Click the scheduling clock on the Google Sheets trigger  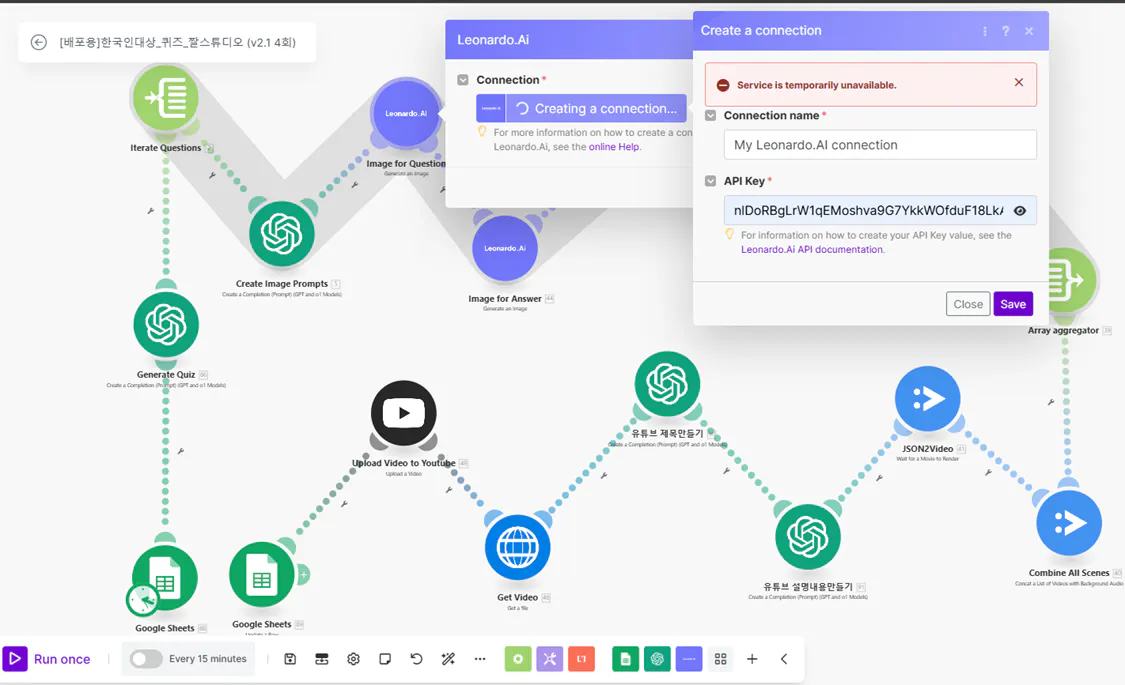(x=143, y=600)
